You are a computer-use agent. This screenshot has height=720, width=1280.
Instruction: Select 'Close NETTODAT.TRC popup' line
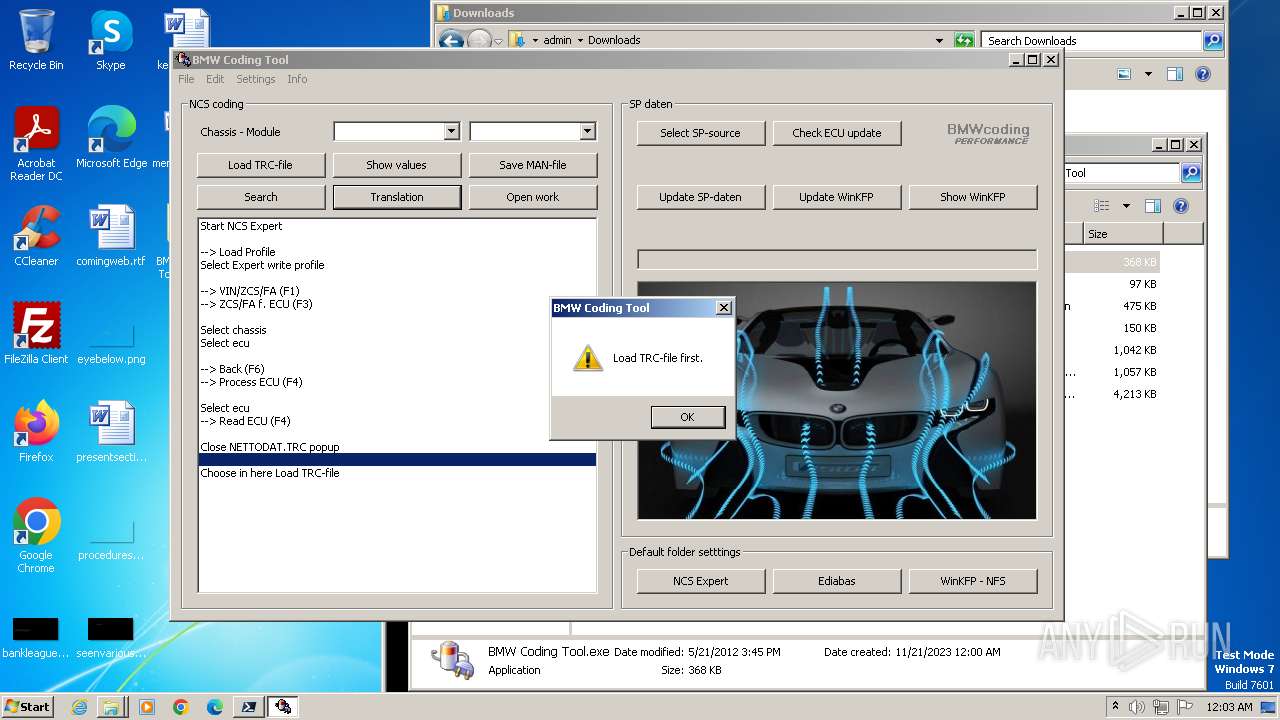pos(397,447)
